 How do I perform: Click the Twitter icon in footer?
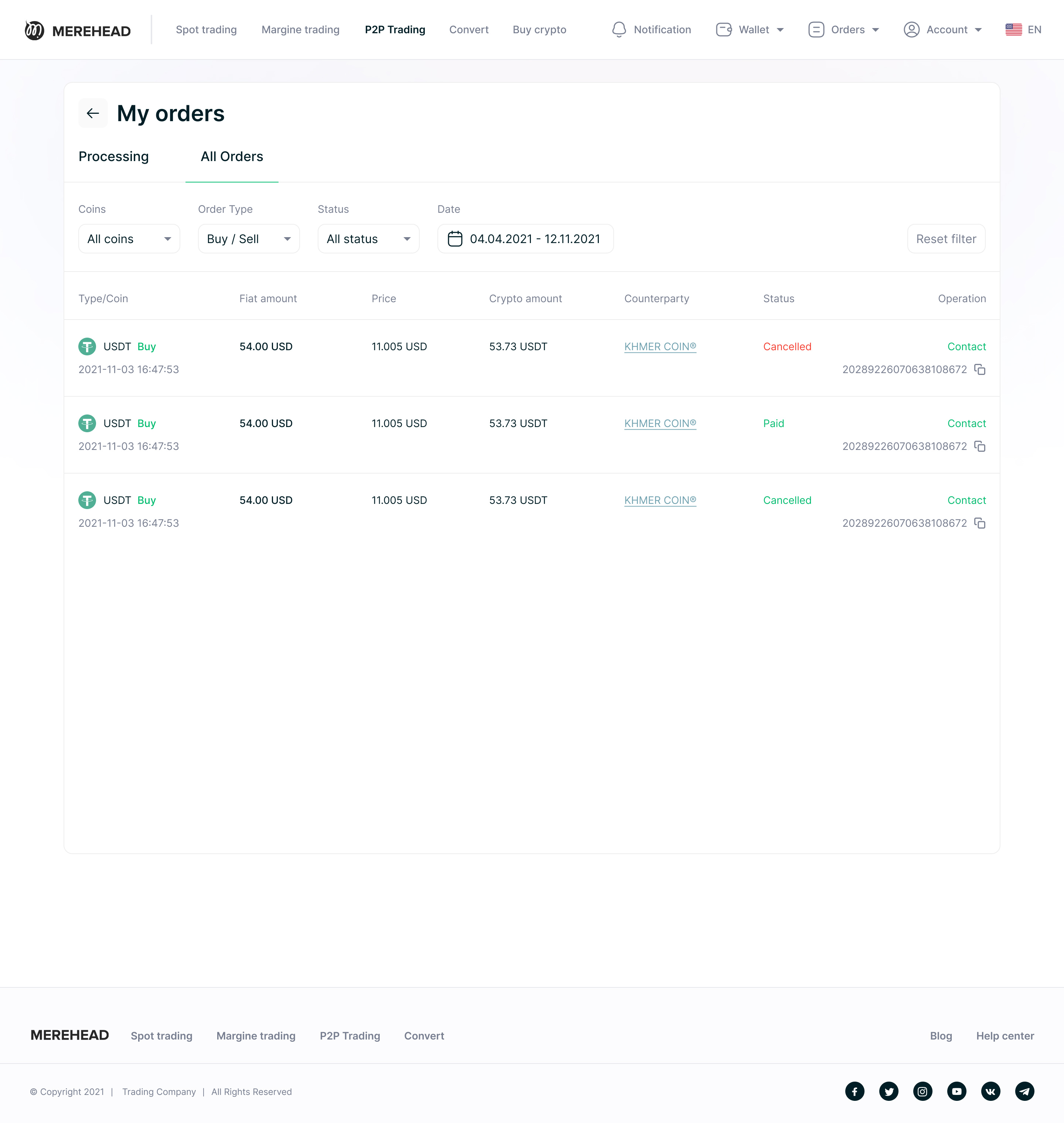click(889, 1091)
